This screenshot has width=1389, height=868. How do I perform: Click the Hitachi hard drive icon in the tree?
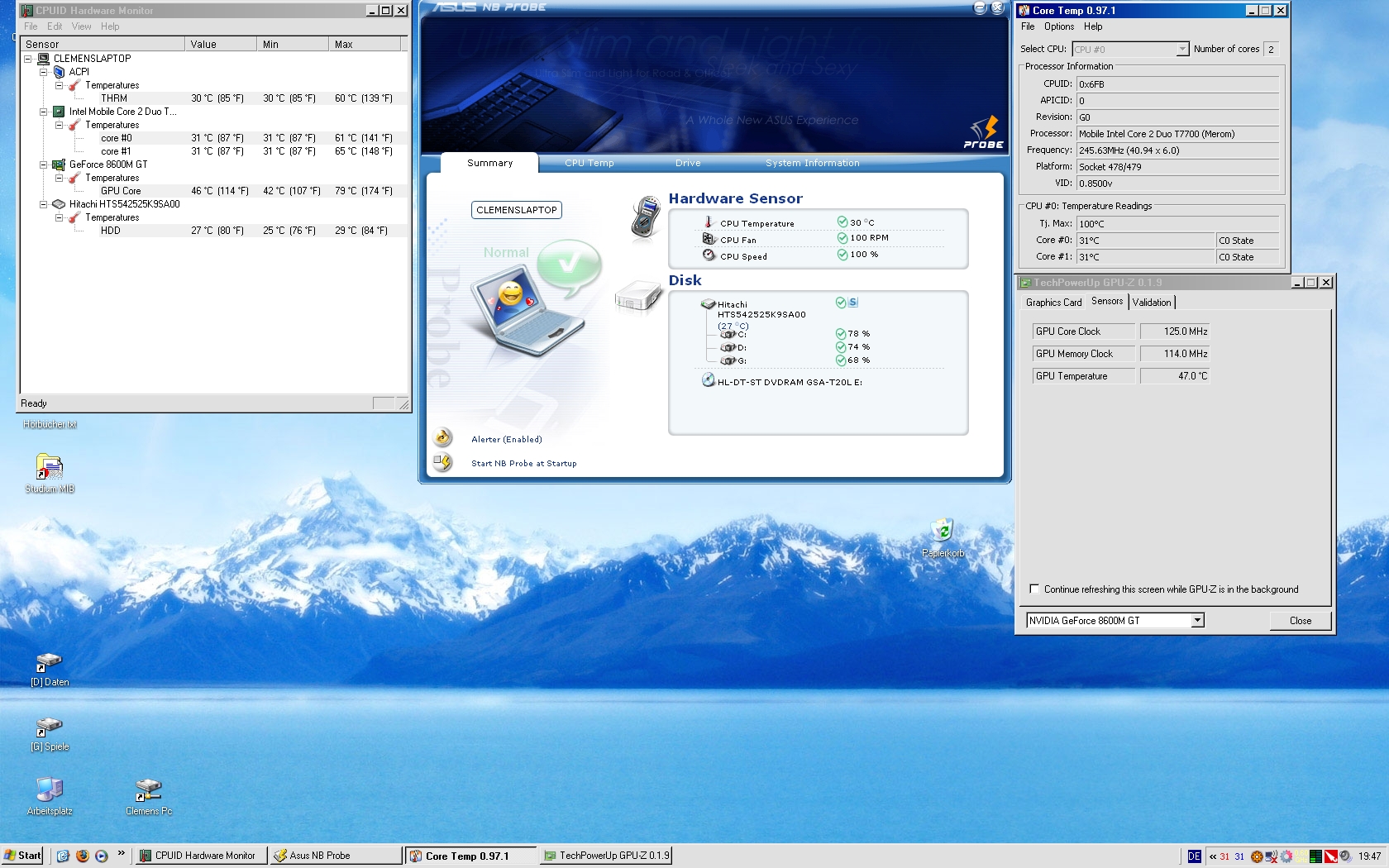[59, 204]
